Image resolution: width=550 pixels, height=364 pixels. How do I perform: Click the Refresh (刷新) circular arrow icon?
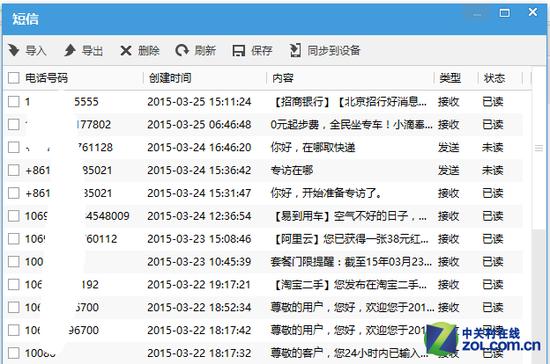coord(182,51)
